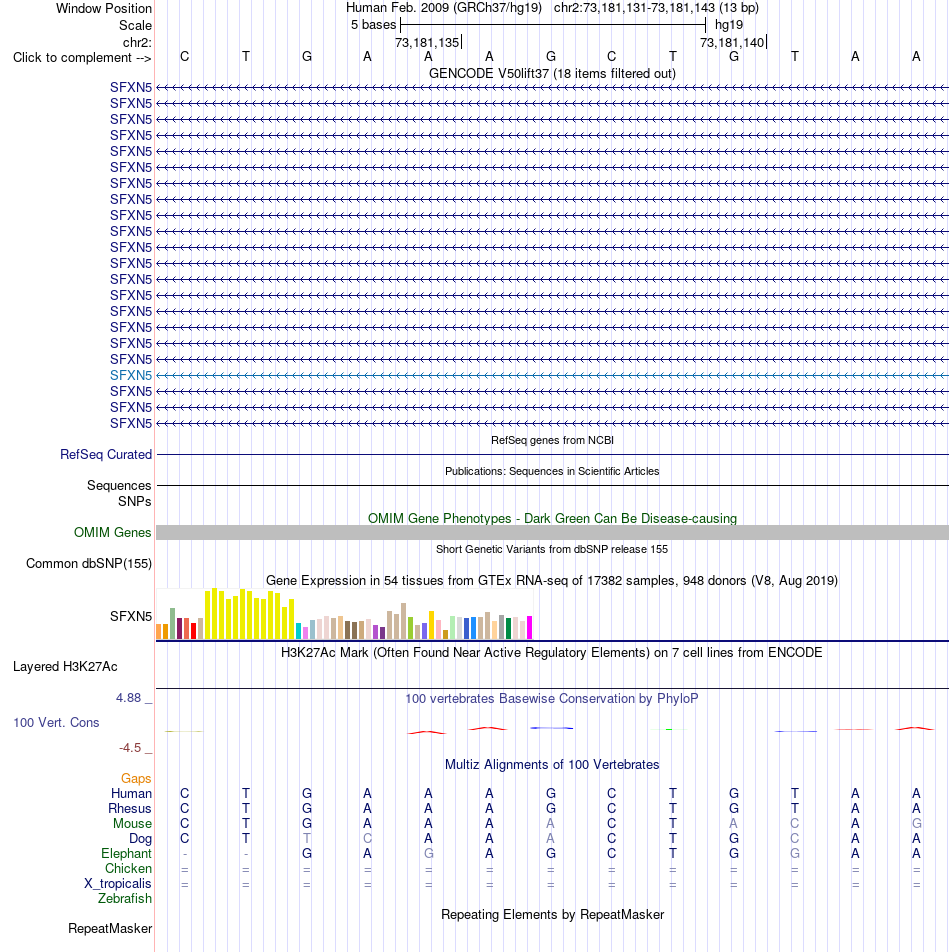
Task: Open the RefSeq Curated track label
Action: point(106,455)
